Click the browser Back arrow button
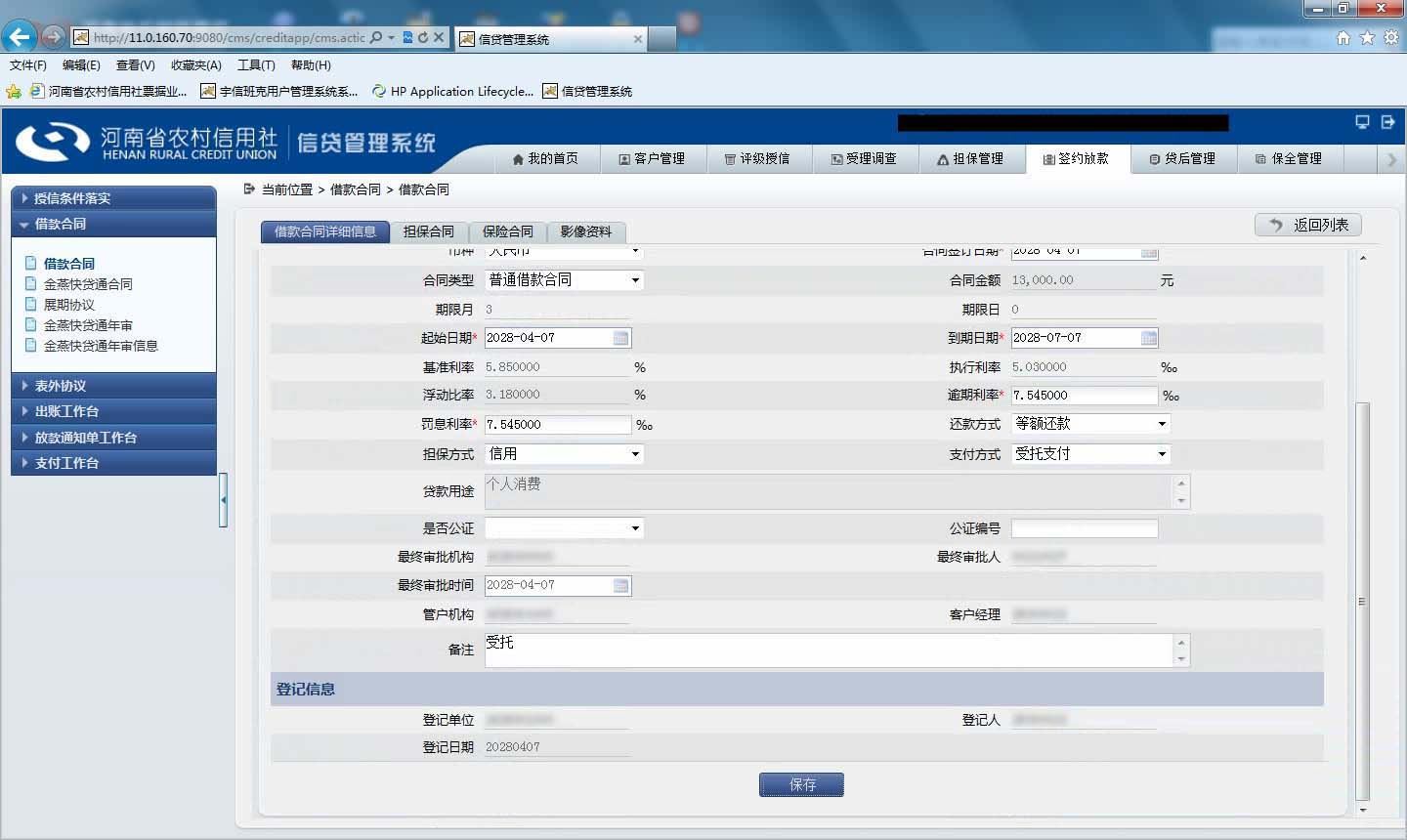This screenshot has height=840, width=1407. [x=19, y=37]
